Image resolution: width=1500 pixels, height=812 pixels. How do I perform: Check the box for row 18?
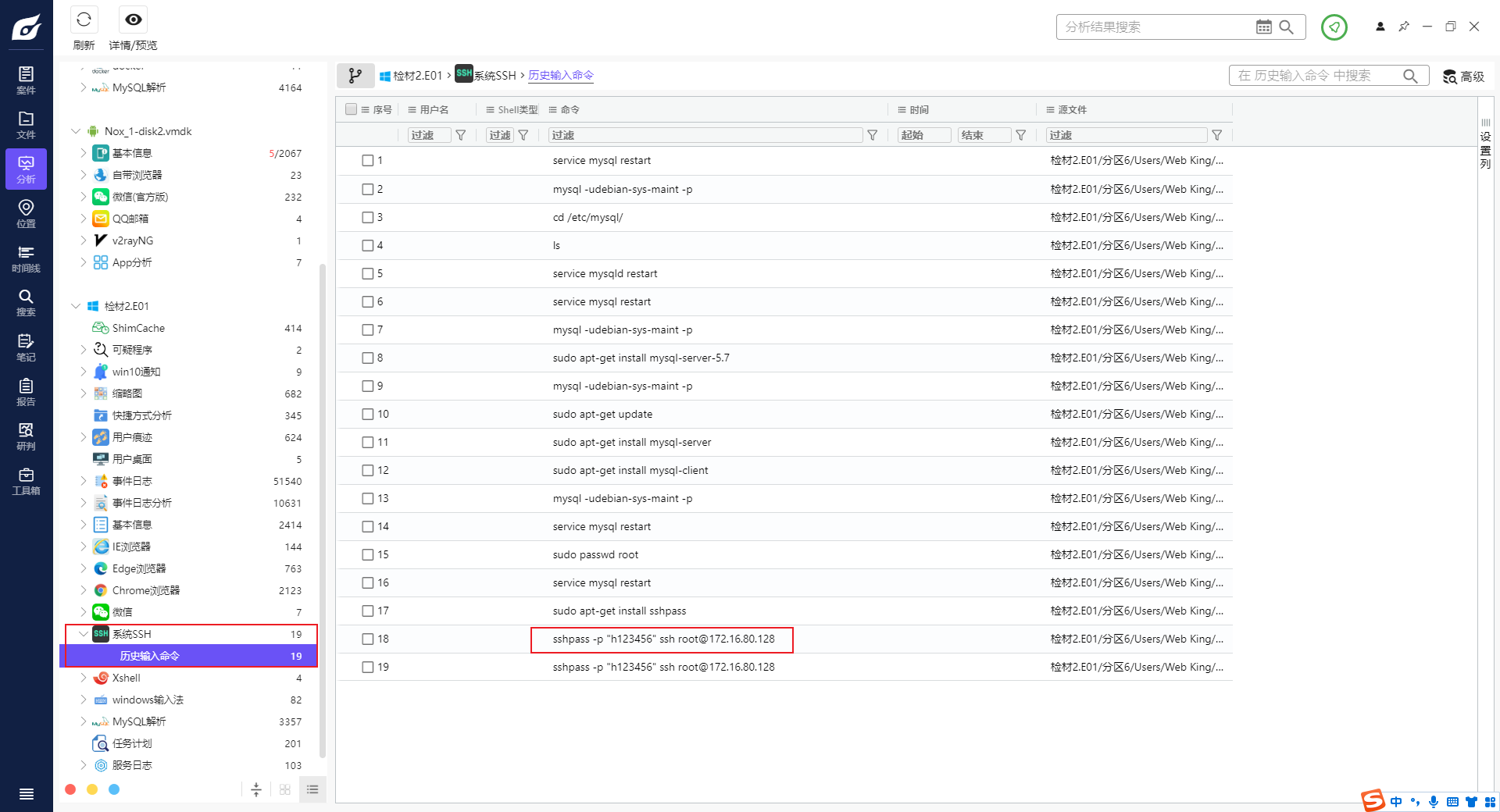(x=368, y=639)
